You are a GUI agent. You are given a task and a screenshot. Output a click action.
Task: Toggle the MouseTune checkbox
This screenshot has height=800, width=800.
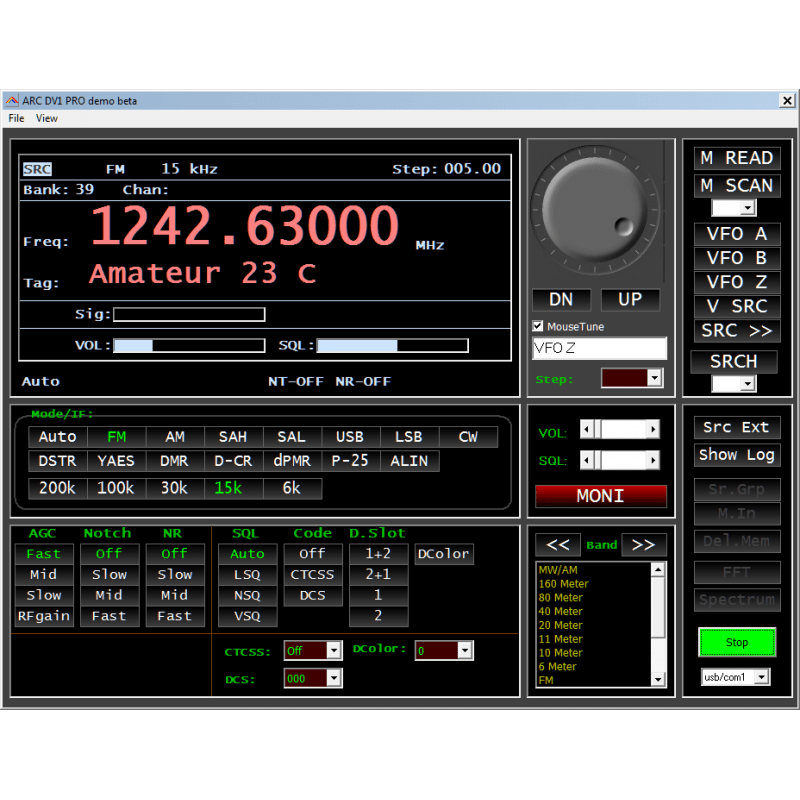(537, 326)
